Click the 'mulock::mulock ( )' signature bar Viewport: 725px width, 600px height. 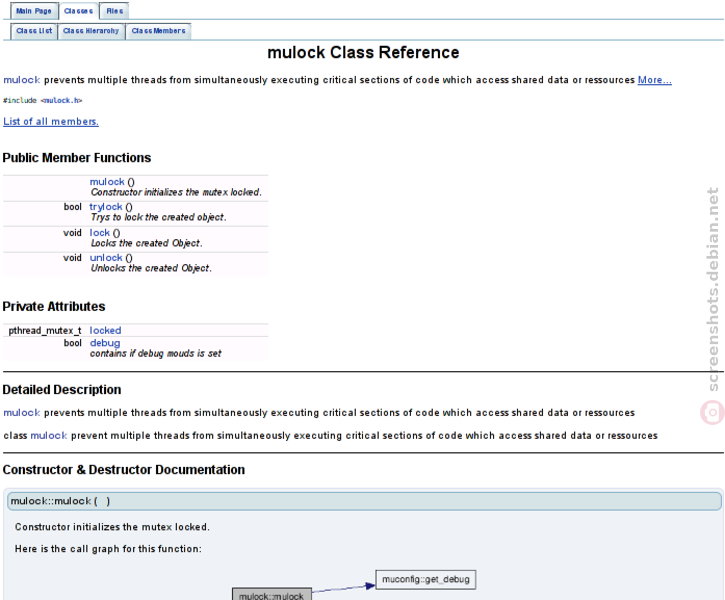tap(364, 502)
